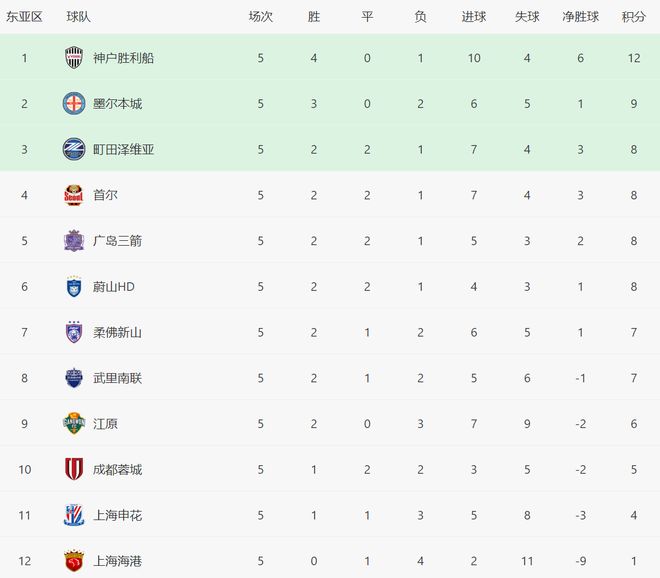Click the Chengdu Rongcheng red crest
Viewport: 660px width, 578px height.
(75, 469)
